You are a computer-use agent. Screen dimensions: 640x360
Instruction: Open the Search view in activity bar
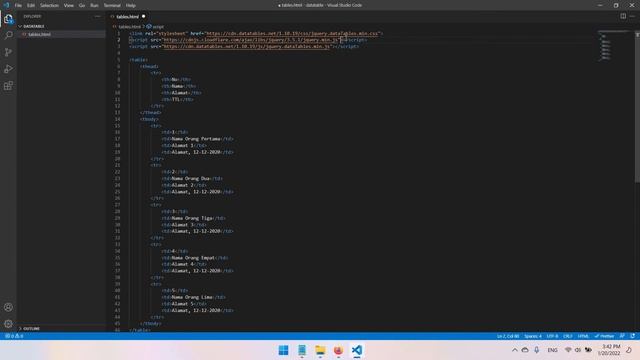(8, 36)
